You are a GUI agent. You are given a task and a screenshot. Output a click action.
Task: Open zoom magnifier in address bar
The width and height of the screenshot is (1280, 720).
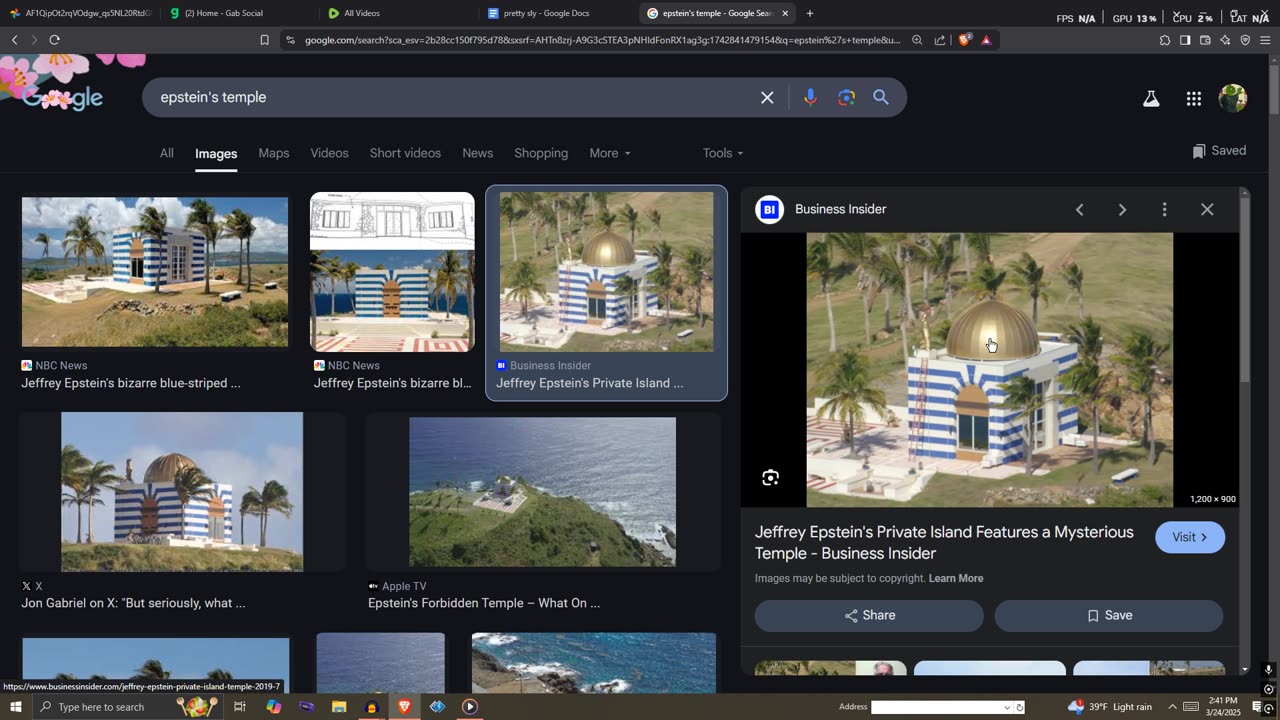click(x=917, y=40)
